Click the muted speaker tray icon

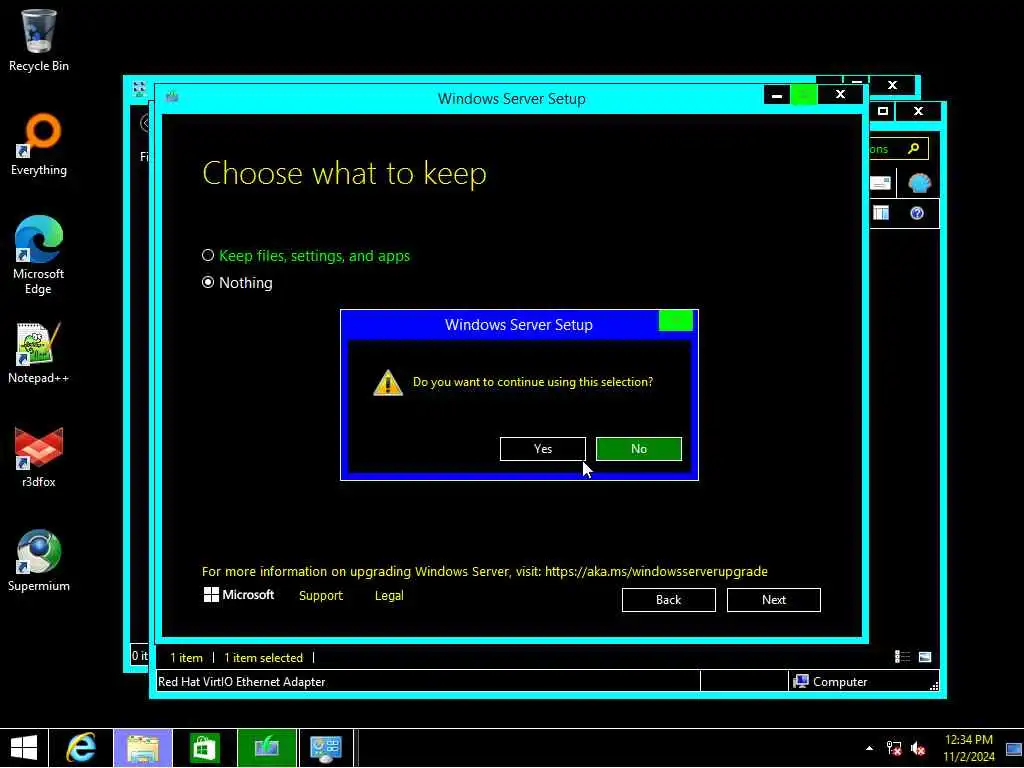click(x=918, y=748)
